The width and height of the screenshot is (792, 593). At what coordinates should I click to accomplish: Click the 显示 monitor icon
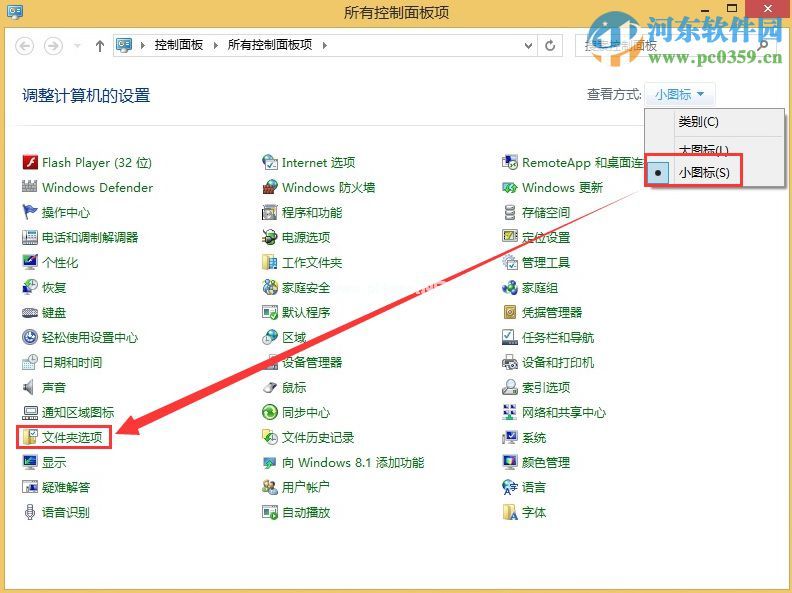coord(30,462)
